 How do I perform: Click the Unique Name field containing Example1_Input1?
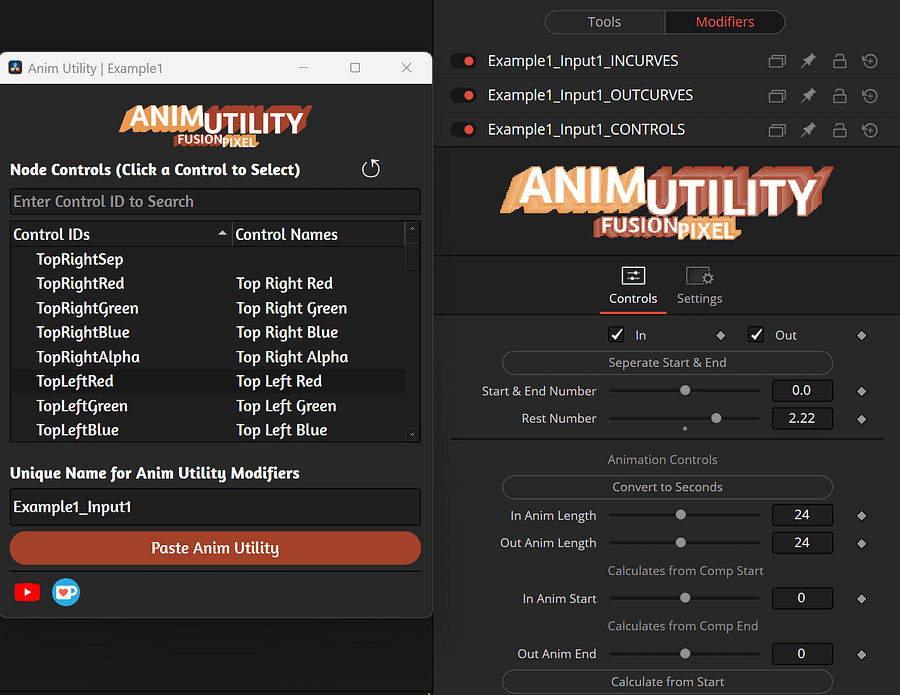coord(215,507)
